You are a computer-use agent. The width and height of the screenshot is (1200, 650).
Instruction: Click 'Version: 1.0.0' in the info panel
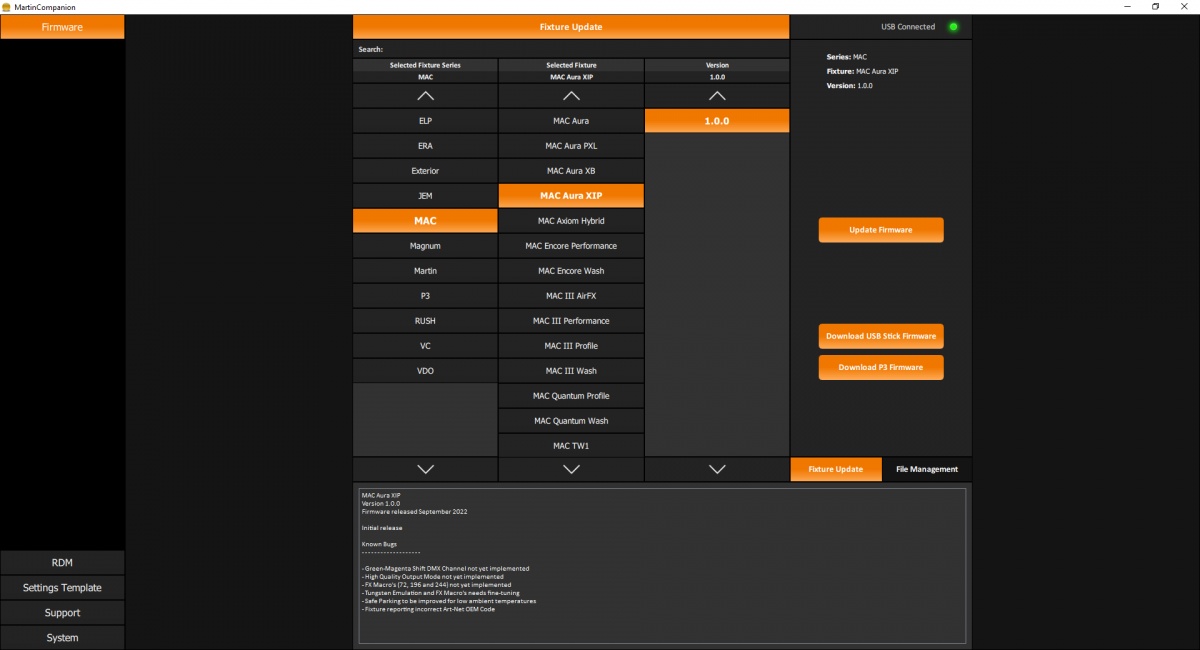pyautogui.click(x=850, y=86)
